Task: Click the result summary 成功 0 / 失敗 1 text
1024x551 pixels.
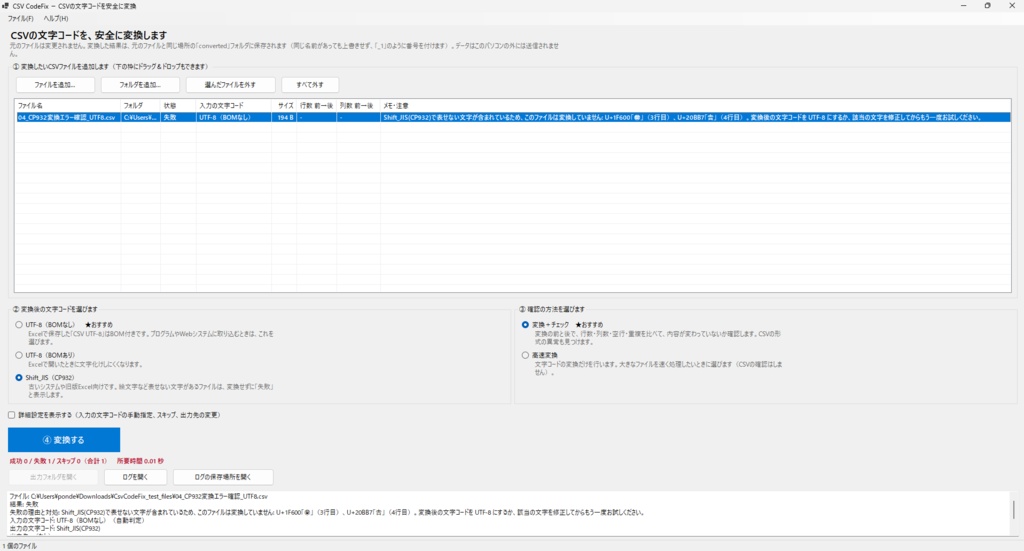Action: pos(58,461)
